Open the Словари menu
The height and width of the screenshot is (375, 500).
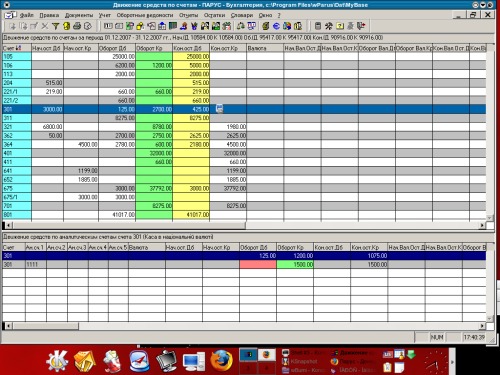pos(242,15)
